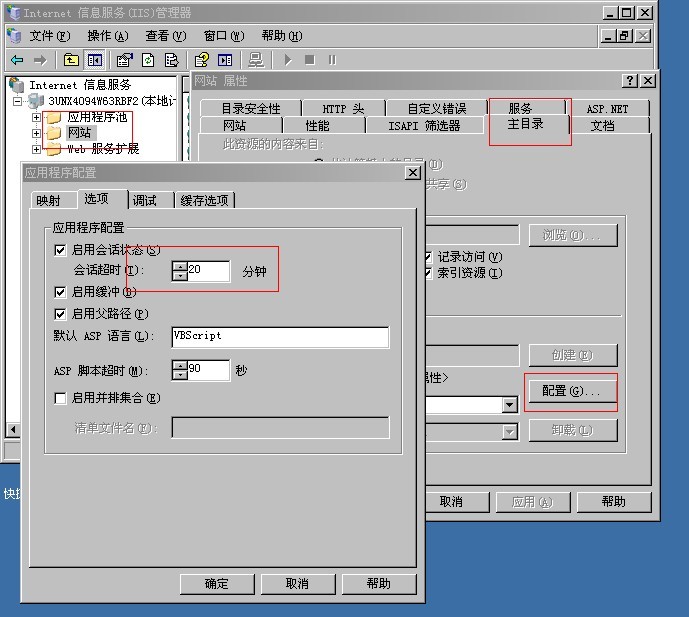Expand the 应用程序池 tree node

pos(37,117)
